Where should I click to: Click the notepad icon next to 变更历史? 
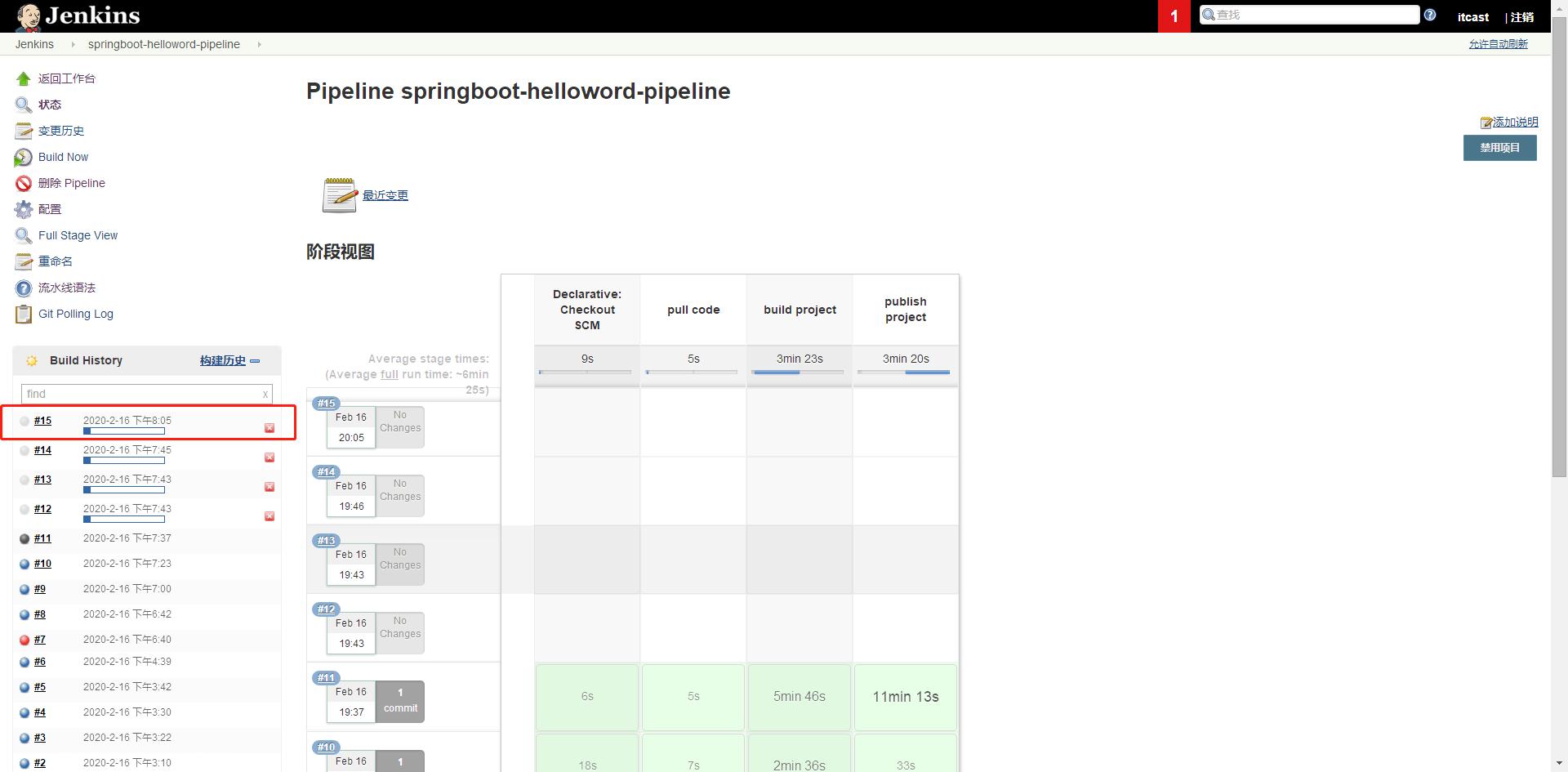(24, 132)
